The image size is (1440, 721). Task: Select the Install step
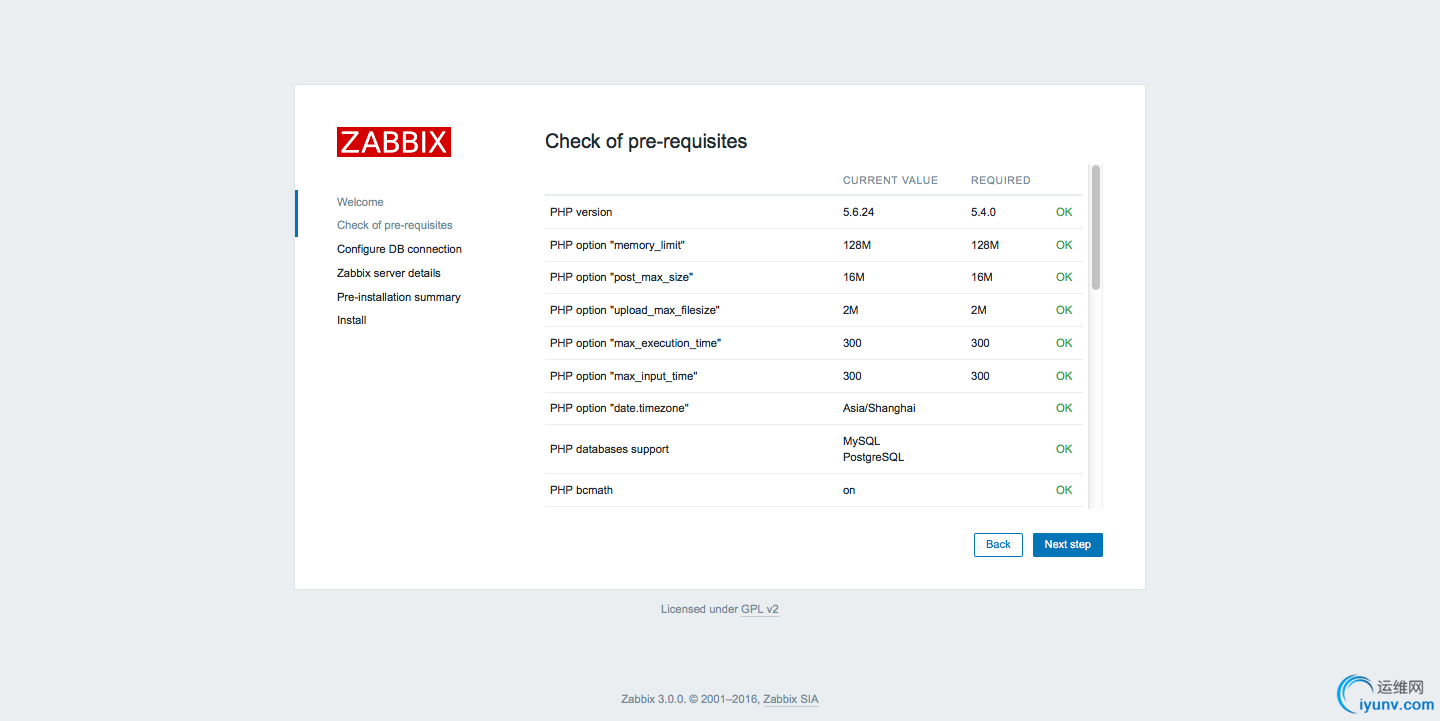[351, 320]
